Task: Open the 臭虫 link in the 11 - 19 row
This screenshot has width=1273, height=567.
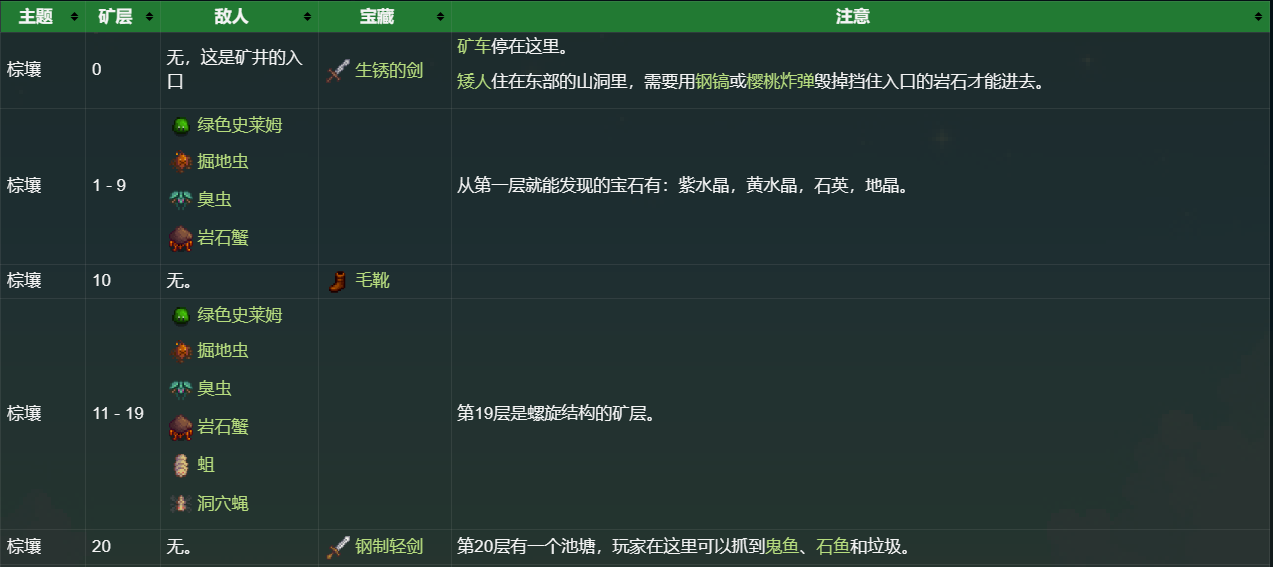Action: tap(215, 389)
